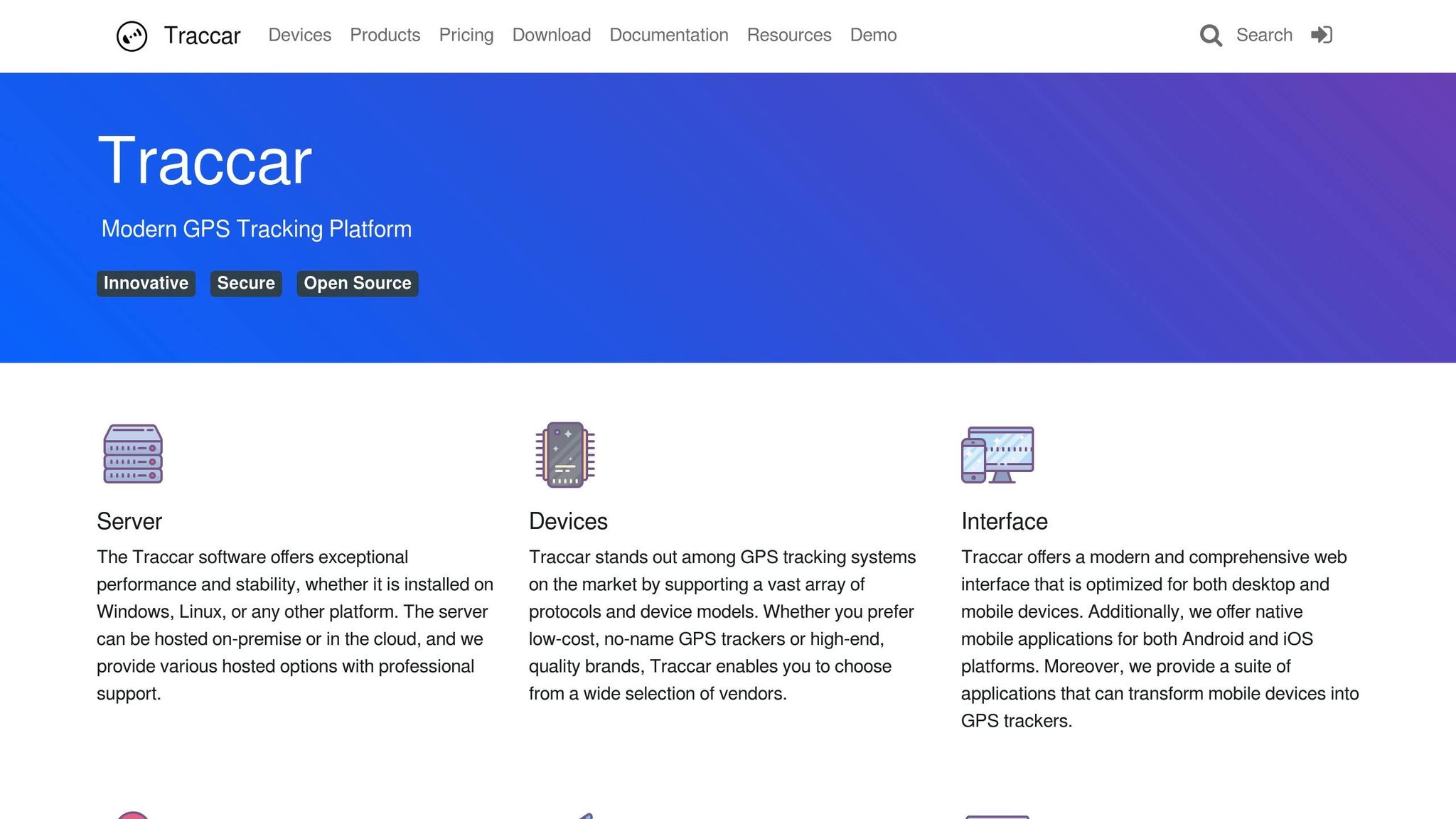Click the Interface section heading
The height and width of the screenshot is (819, 1456).
[x=1004, y=521]
